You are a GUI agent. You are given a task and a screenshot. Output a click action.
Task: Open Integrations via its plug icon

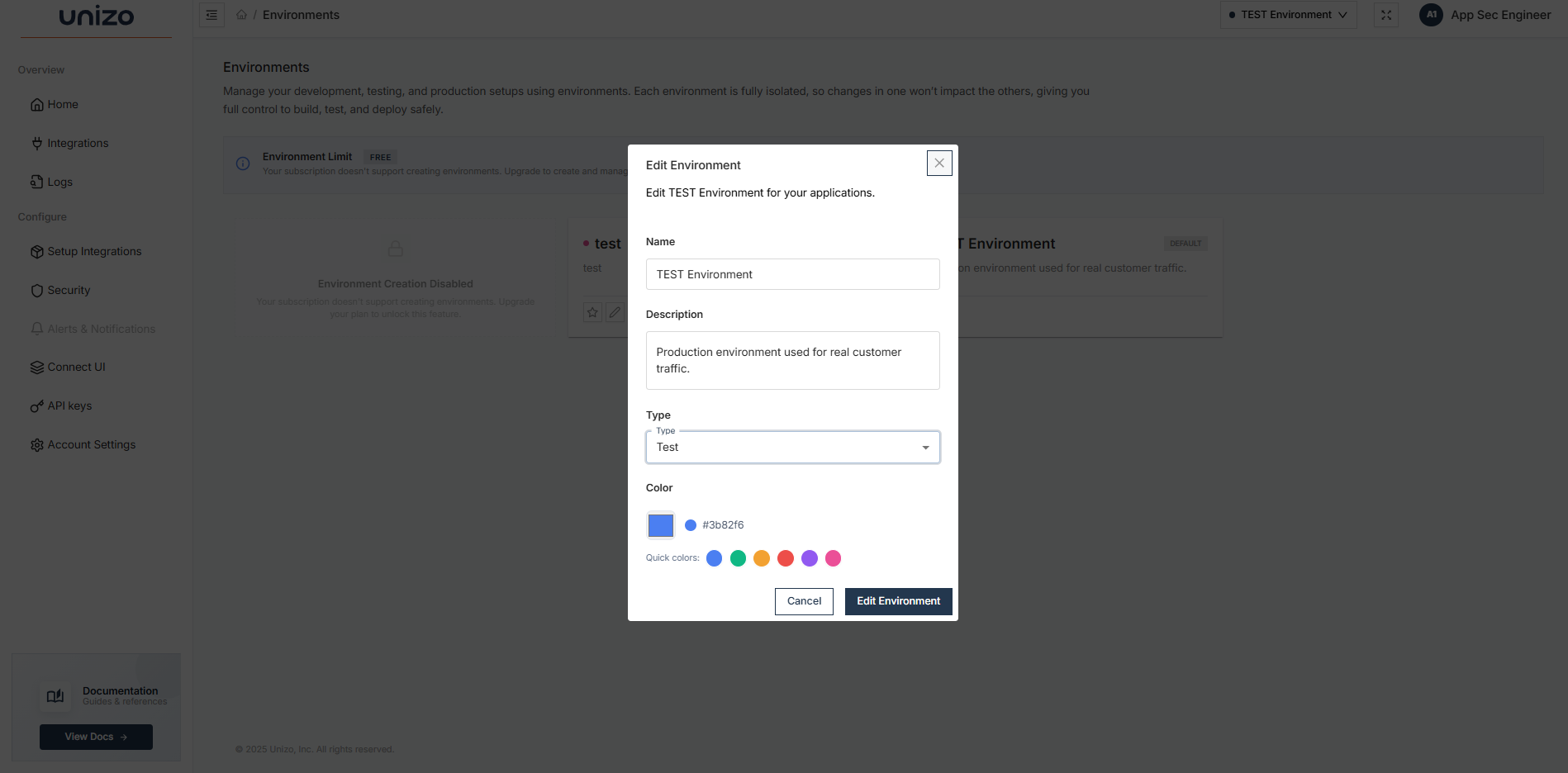37,143
